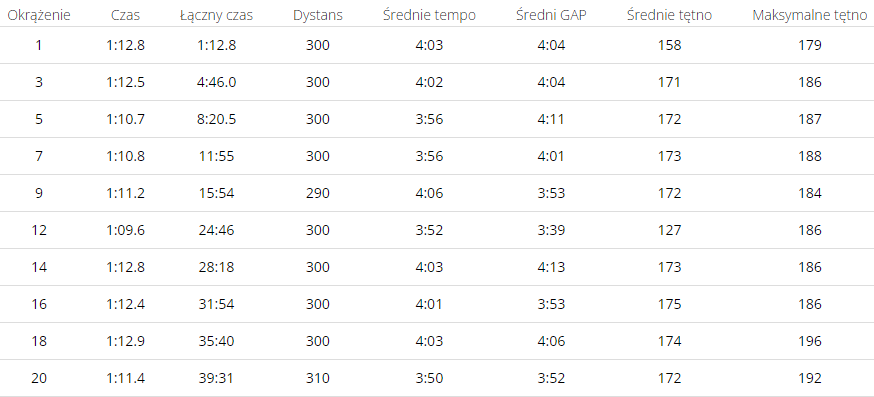The height and width of the screenshot is (397, 874).
Task: Click the Średnie tempo column header
Action: 429,16
